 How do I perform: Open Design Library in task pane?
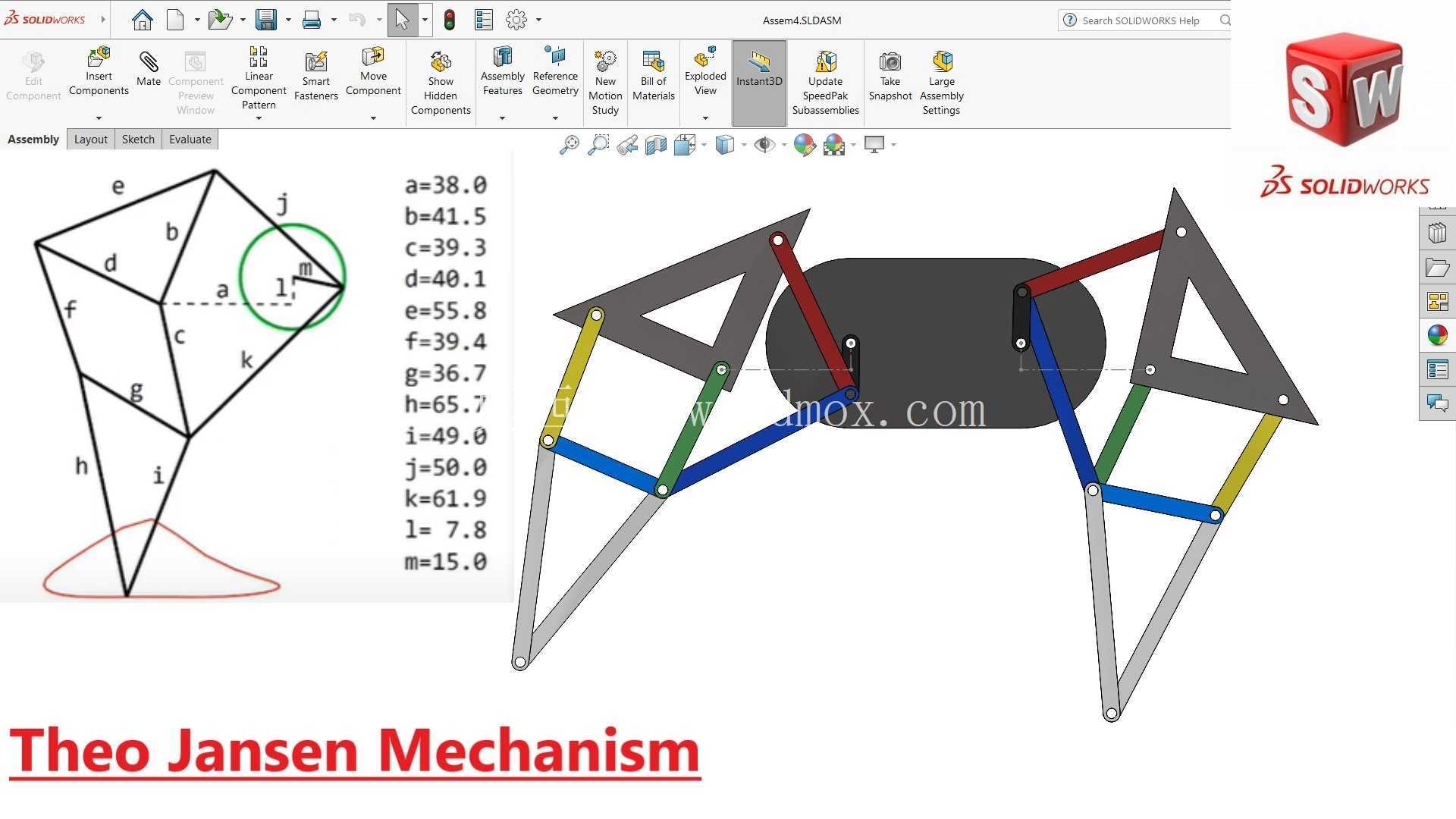pos(1437,233)
